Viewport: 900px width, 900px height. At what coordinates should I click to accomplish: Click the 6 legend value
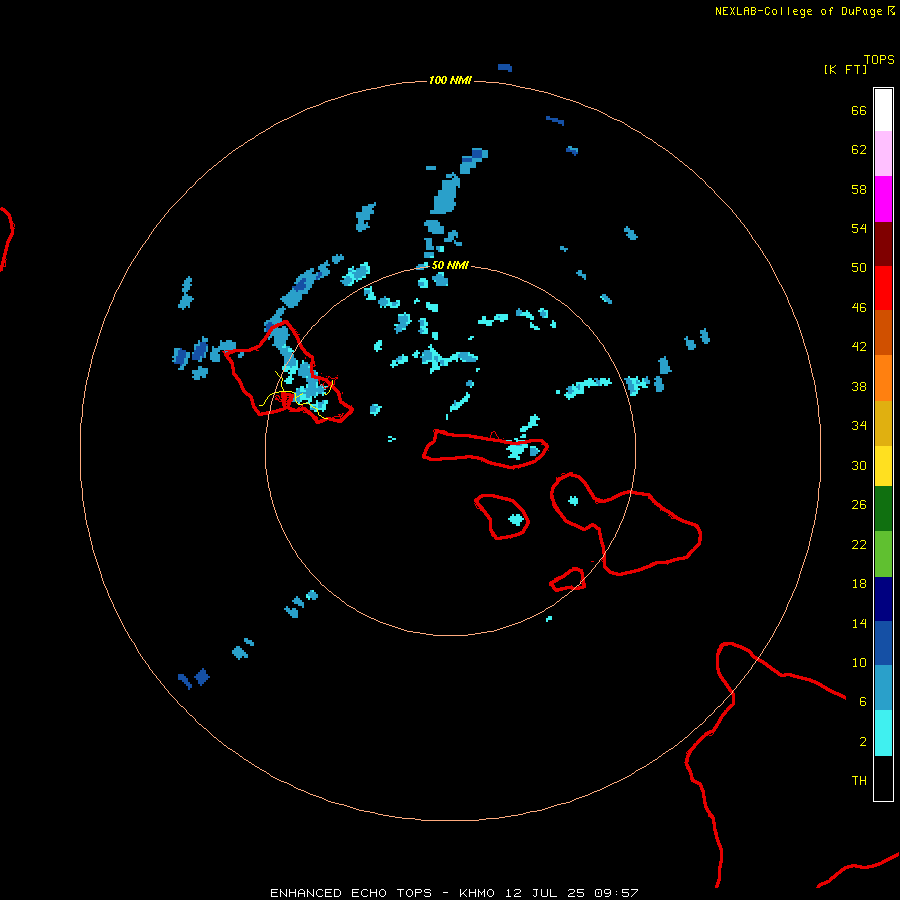click(862, 701)
